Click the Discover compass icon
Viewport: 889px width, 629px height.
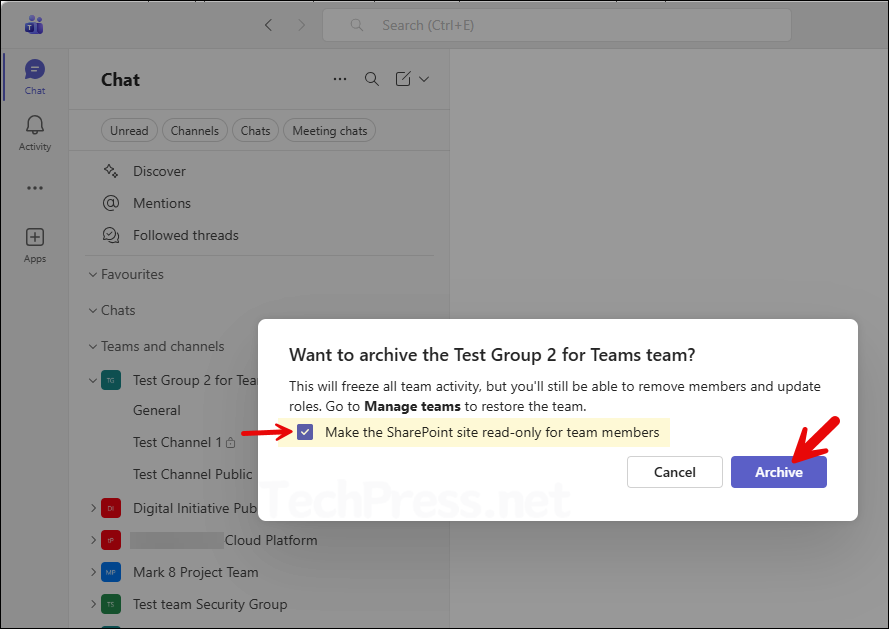click(x=110, y=170)
